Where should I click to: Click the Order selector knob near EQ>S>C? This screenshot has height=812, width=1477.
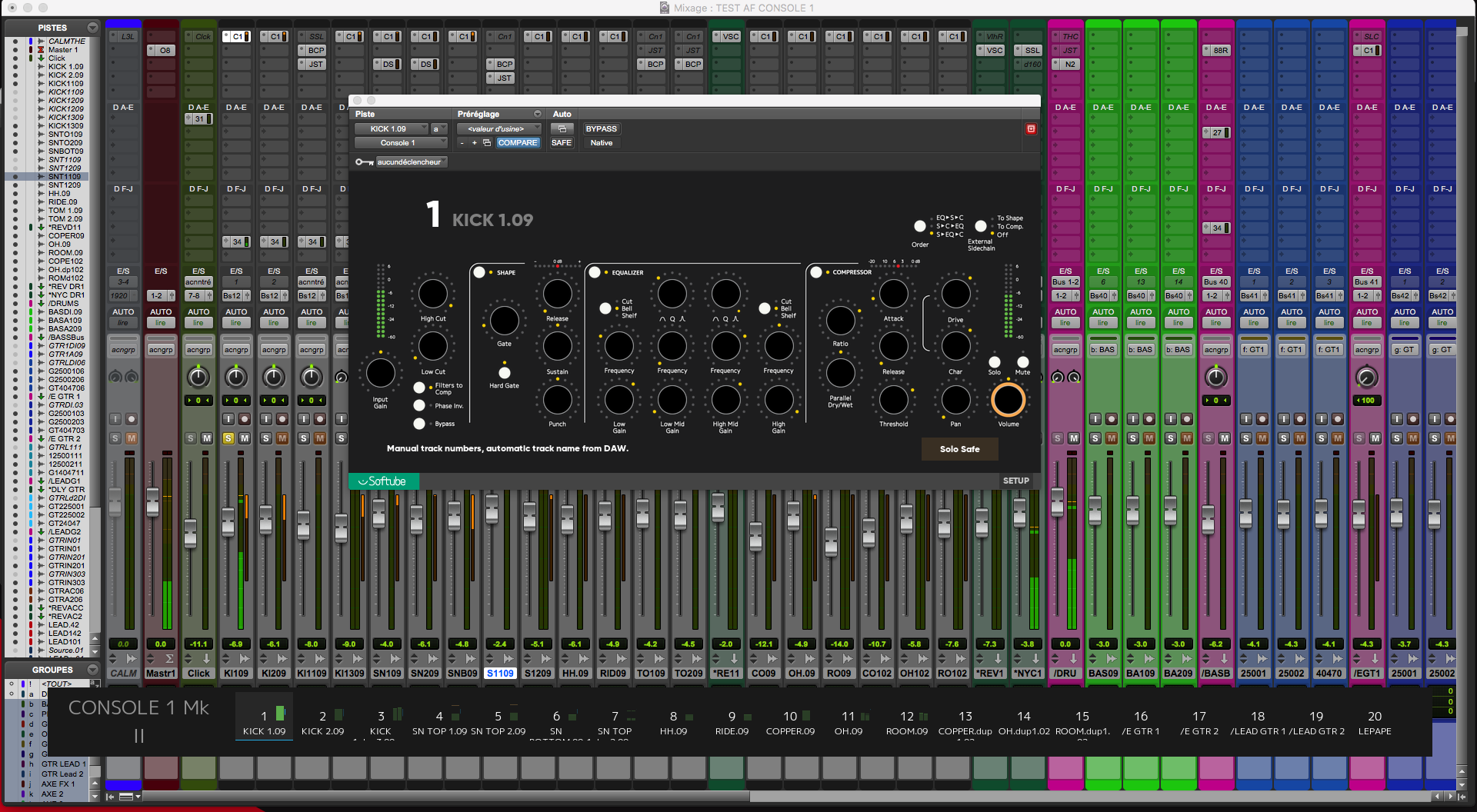click(920, 226)
